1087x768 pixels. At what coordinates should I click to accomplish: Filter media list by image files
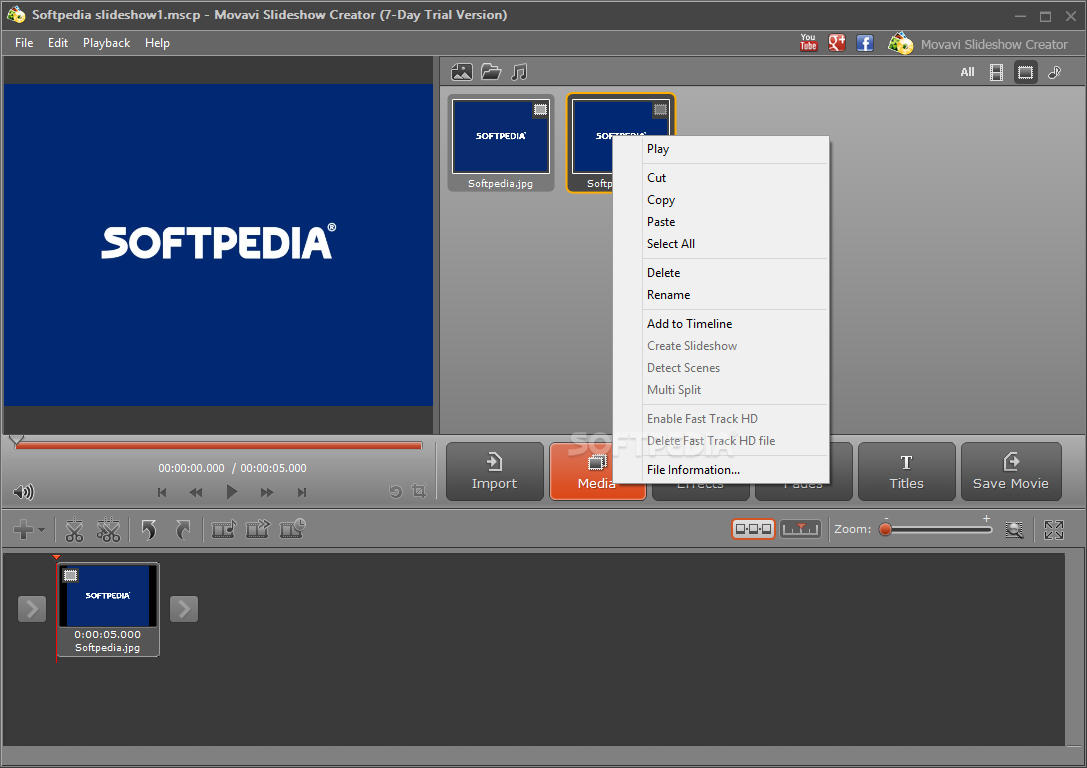[x=1025, y=72]
